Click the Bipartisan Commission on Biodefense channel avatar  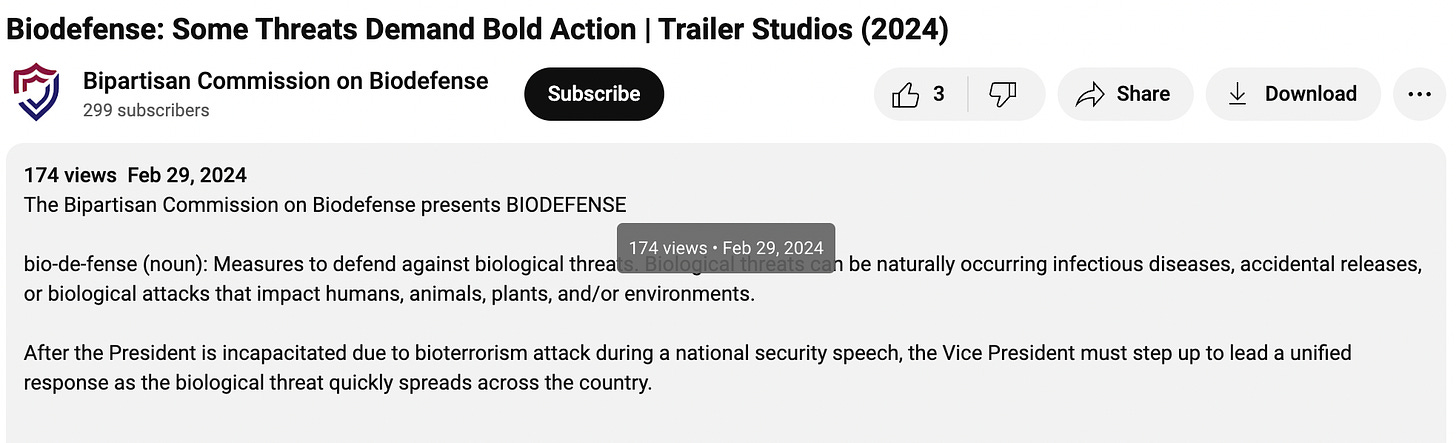(x=36, y=93)
